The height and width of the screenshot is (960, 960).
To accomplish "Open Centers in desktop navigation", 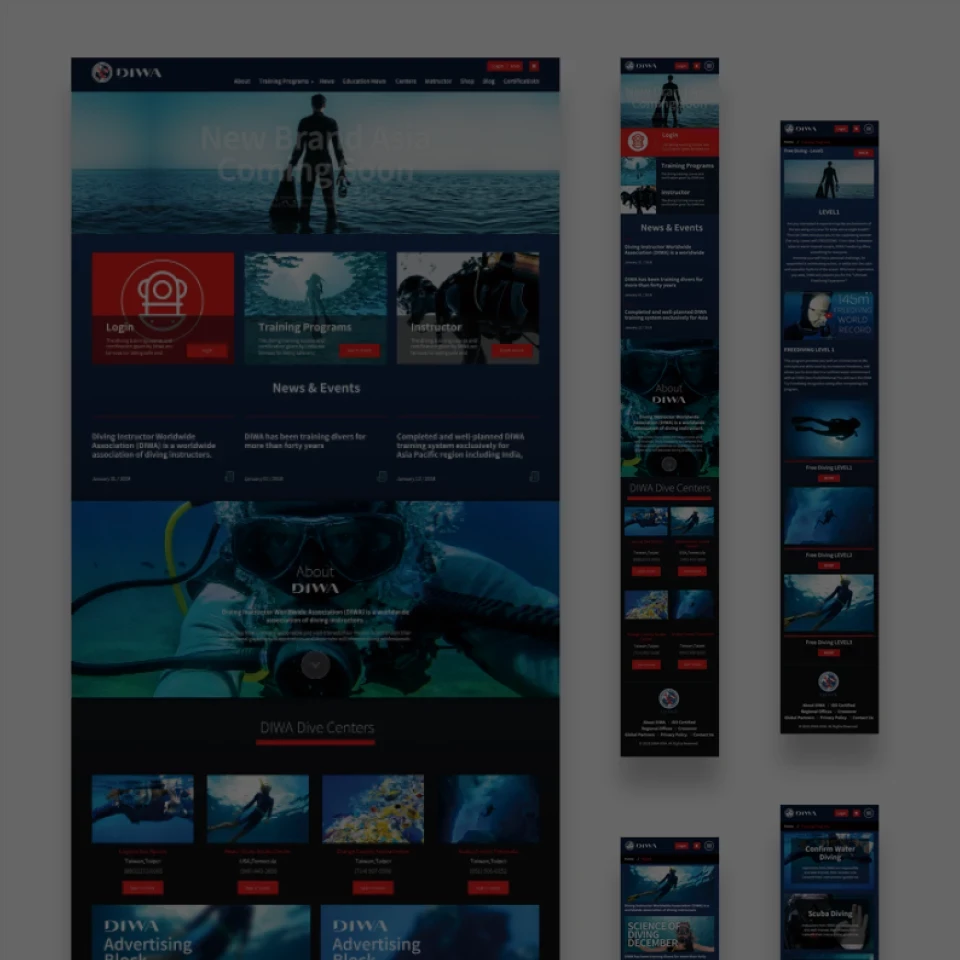I will tap(405, 81).
